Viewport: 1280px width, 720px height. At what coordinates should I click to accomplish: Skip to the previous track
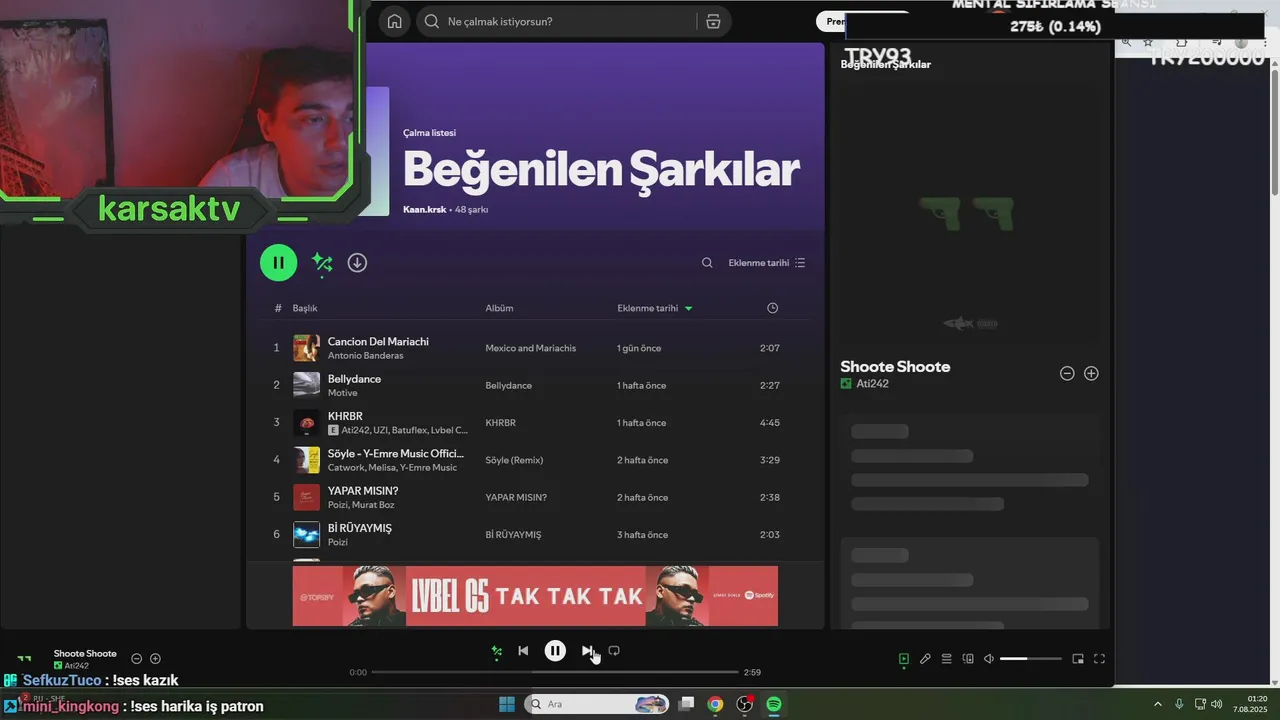click(523, 651)
